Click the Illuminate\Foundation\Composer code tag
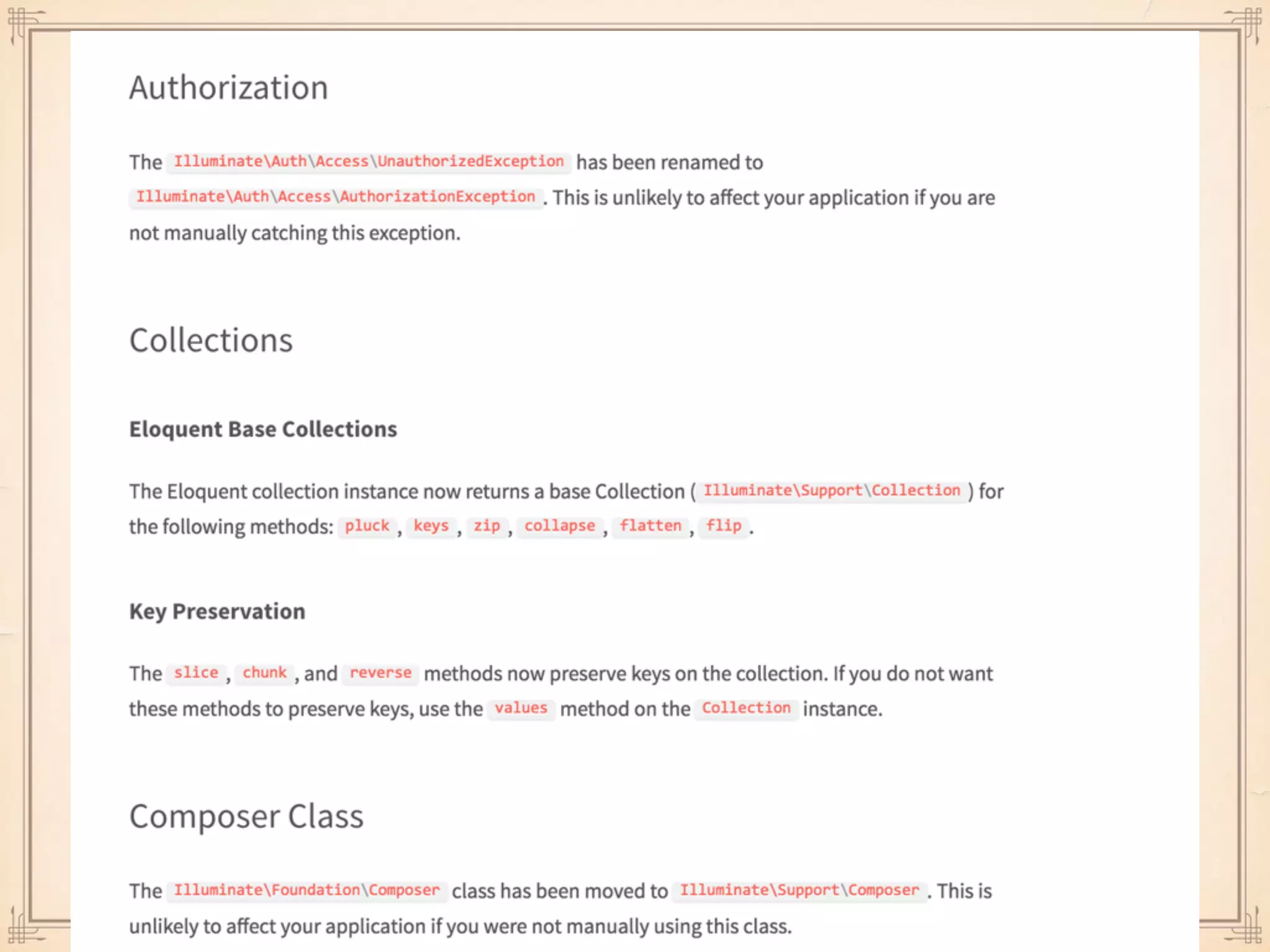 pyautogui.click(x=306, y=891)
